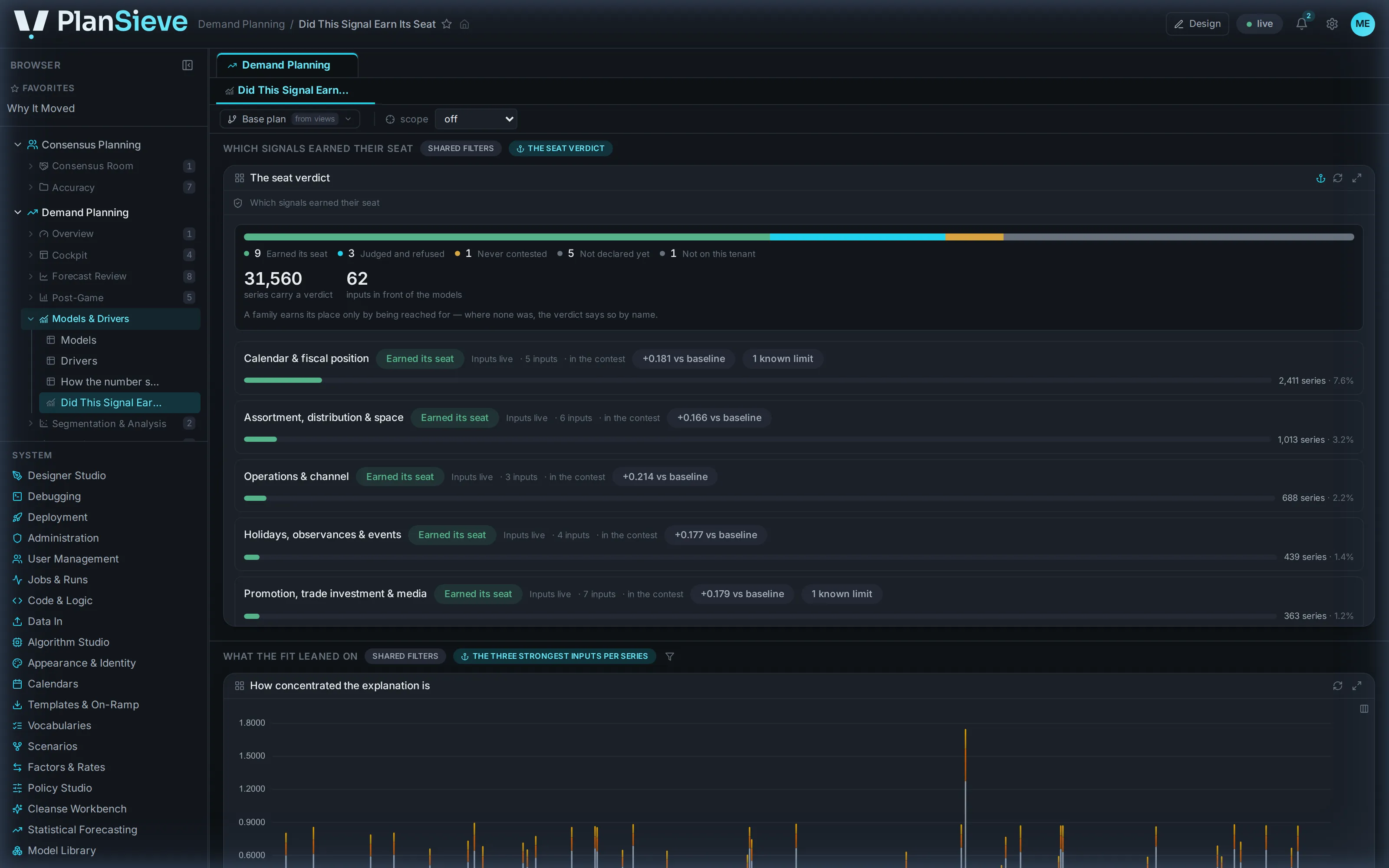Image resolution: width=1389 pixels, height=868 pixels.
Task: Collapse the Models & Drivers node
Action: [x=30, y=319]
